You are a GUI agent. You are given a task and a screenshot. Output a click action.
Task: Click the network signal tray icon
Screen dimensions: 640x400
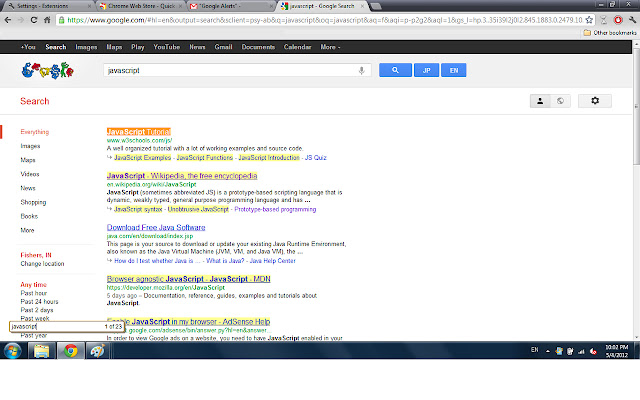click(x=581, y=351)
